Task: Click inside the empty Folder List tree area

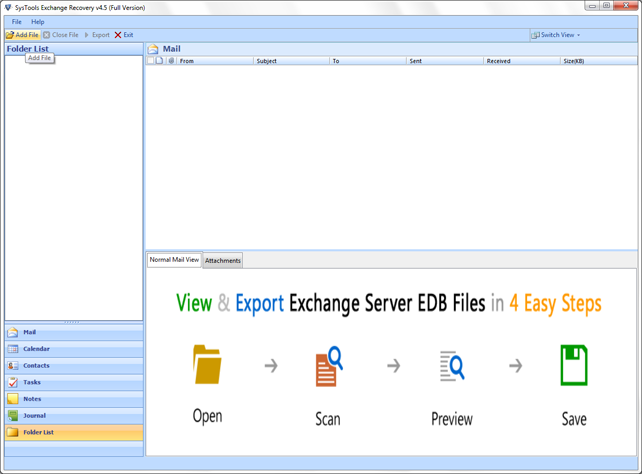Action: 74,188
